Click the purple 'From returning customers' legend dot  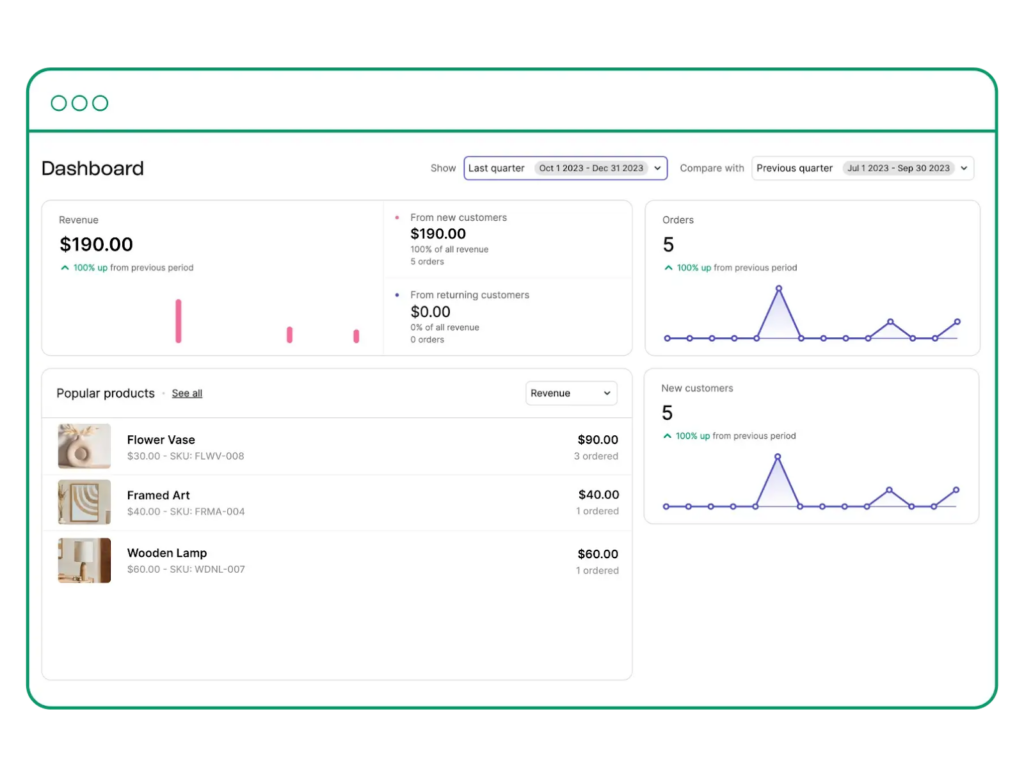click(396, 294)
